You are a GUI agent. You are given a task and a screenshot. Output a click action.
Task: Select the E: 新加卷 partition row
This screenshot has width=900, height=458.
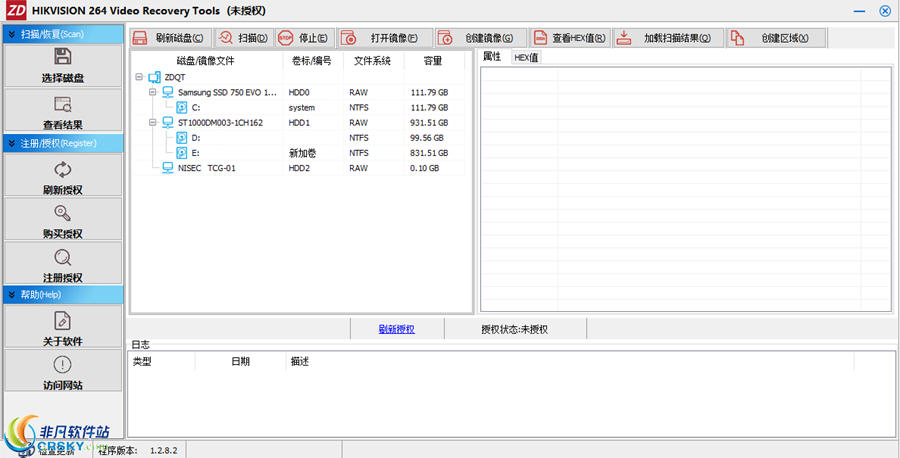tap(297, 153)
